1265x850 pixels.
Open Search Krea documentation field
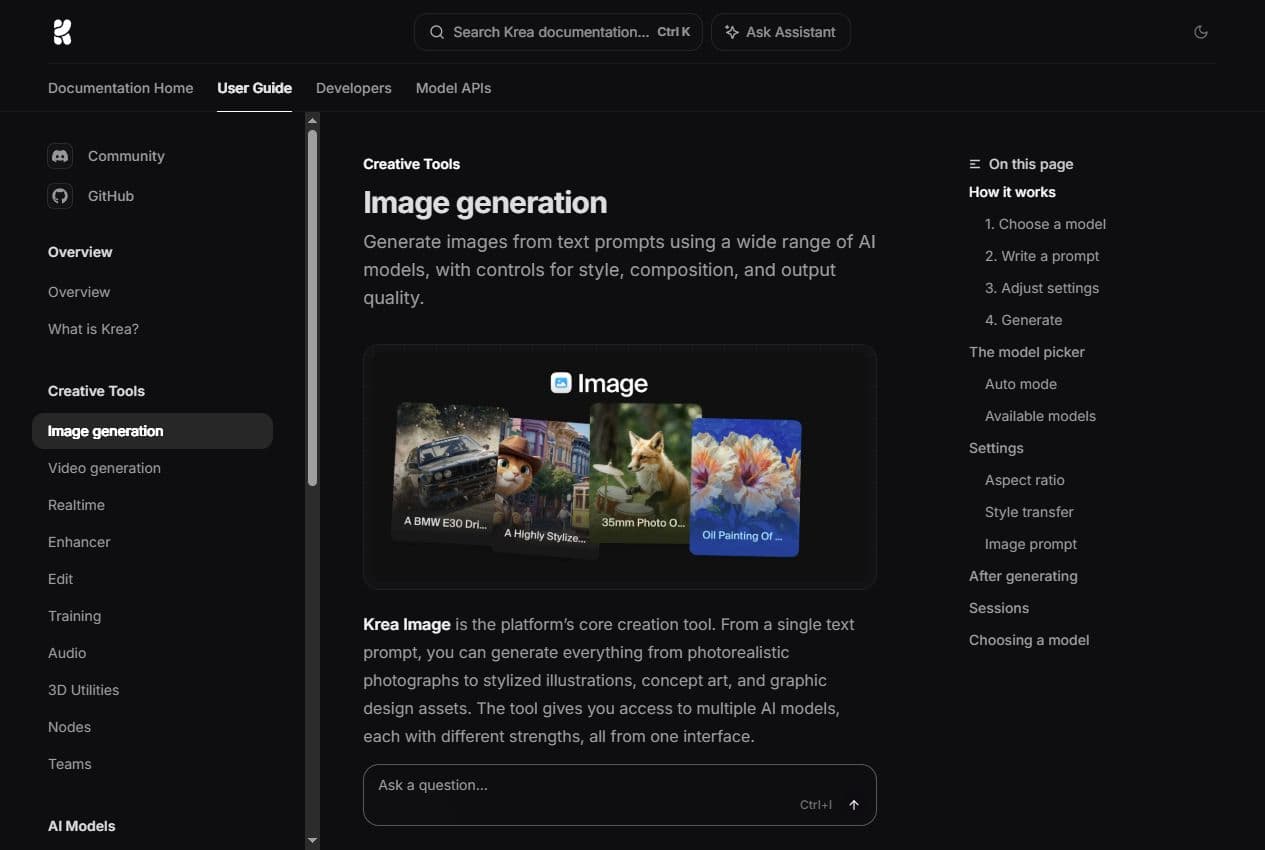[558, 32]
